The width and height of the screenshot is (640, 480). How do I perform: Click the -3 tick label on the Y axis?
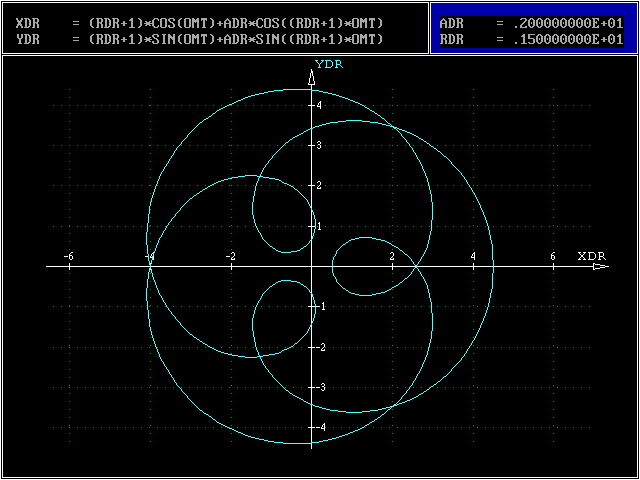coord(321,387)
